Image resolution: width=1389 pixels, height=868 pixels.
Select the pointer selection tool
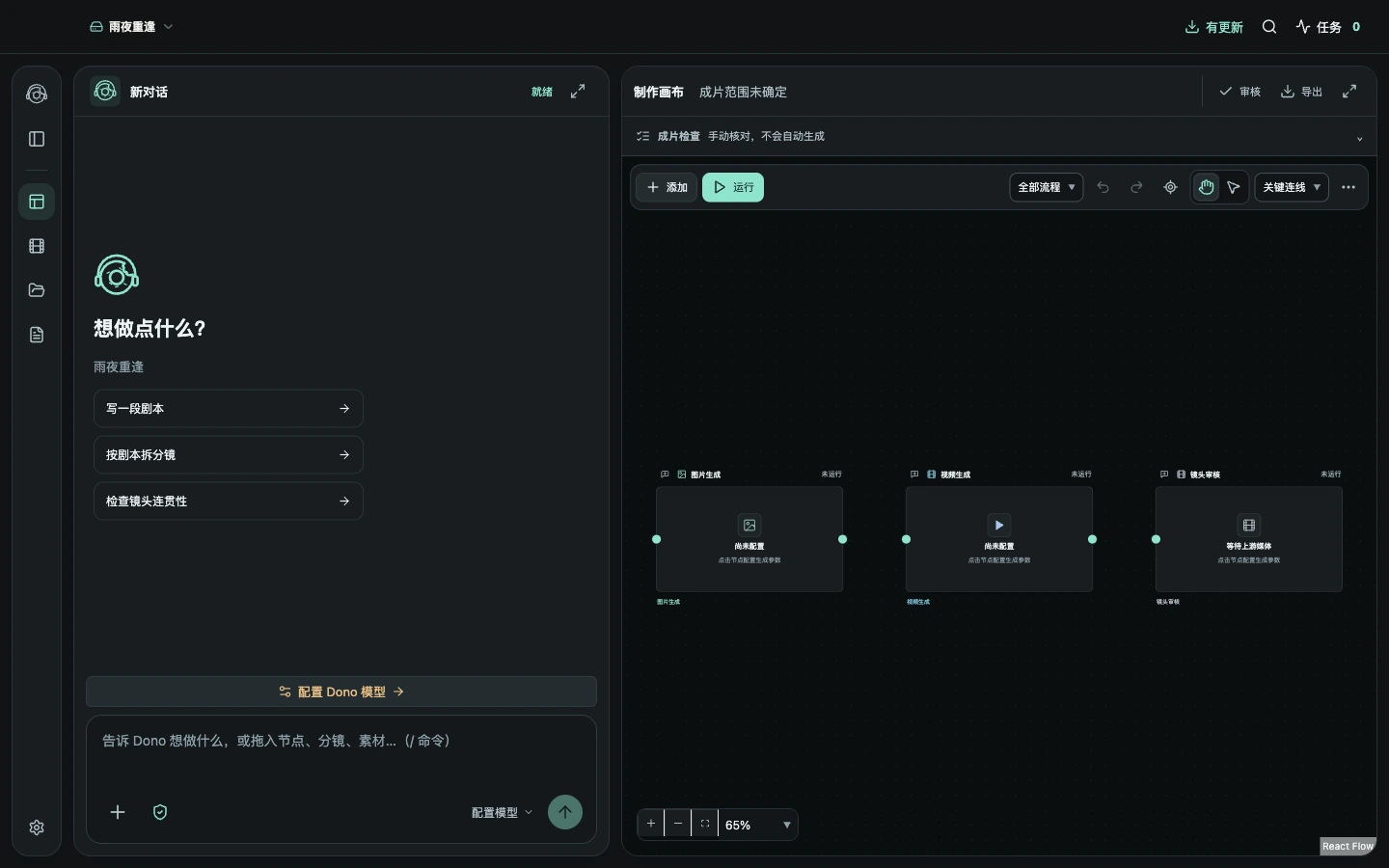coord(1234,187)
